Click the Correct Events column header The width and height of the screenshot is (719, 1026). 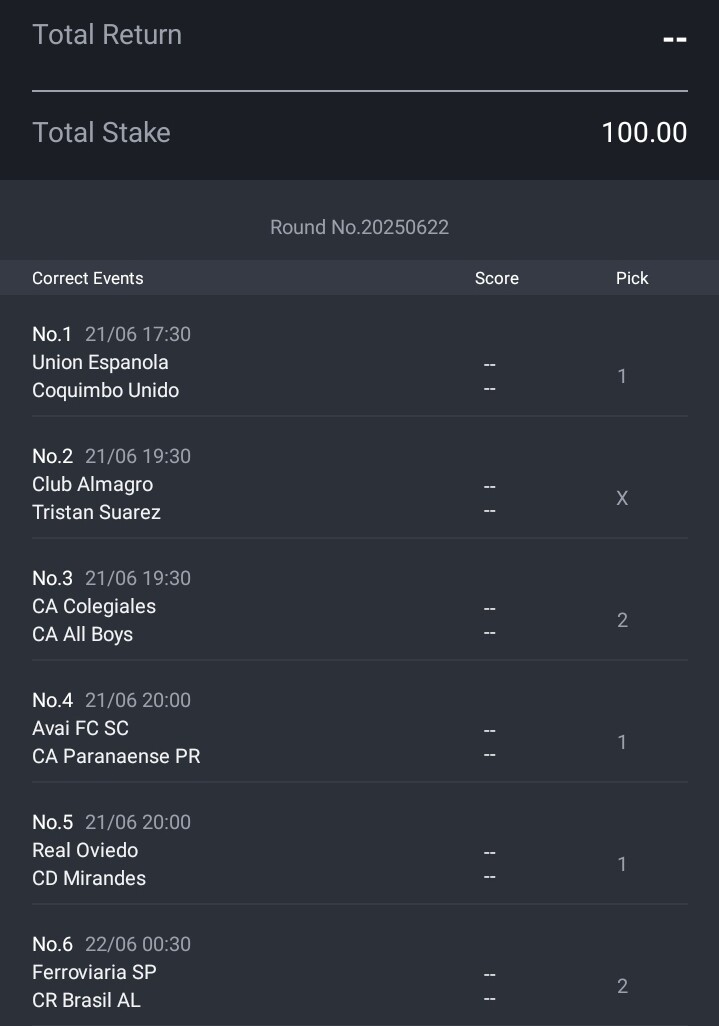click(88, 278)
